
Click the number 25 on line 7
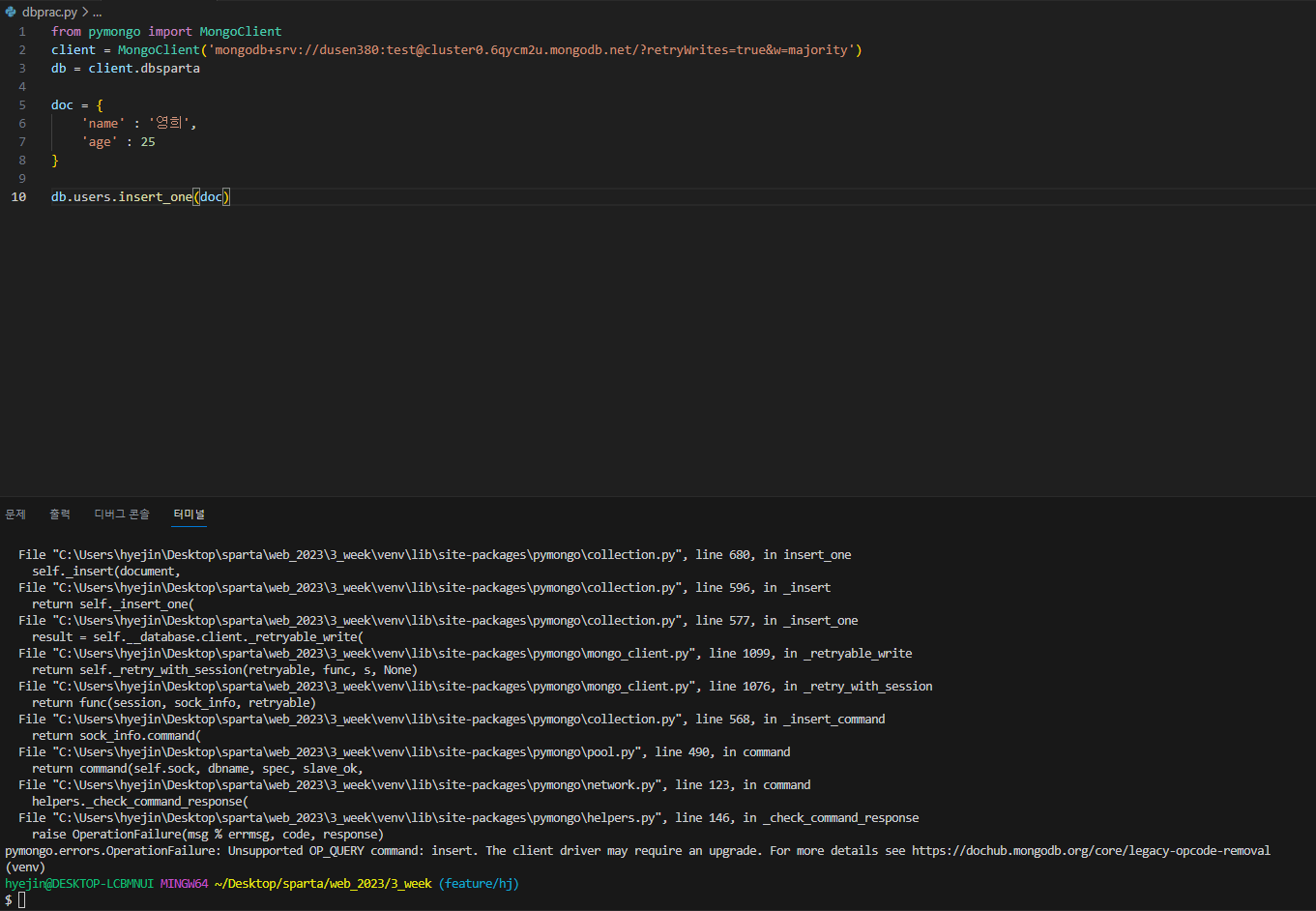pyautogui.click(x=148, y=142)
